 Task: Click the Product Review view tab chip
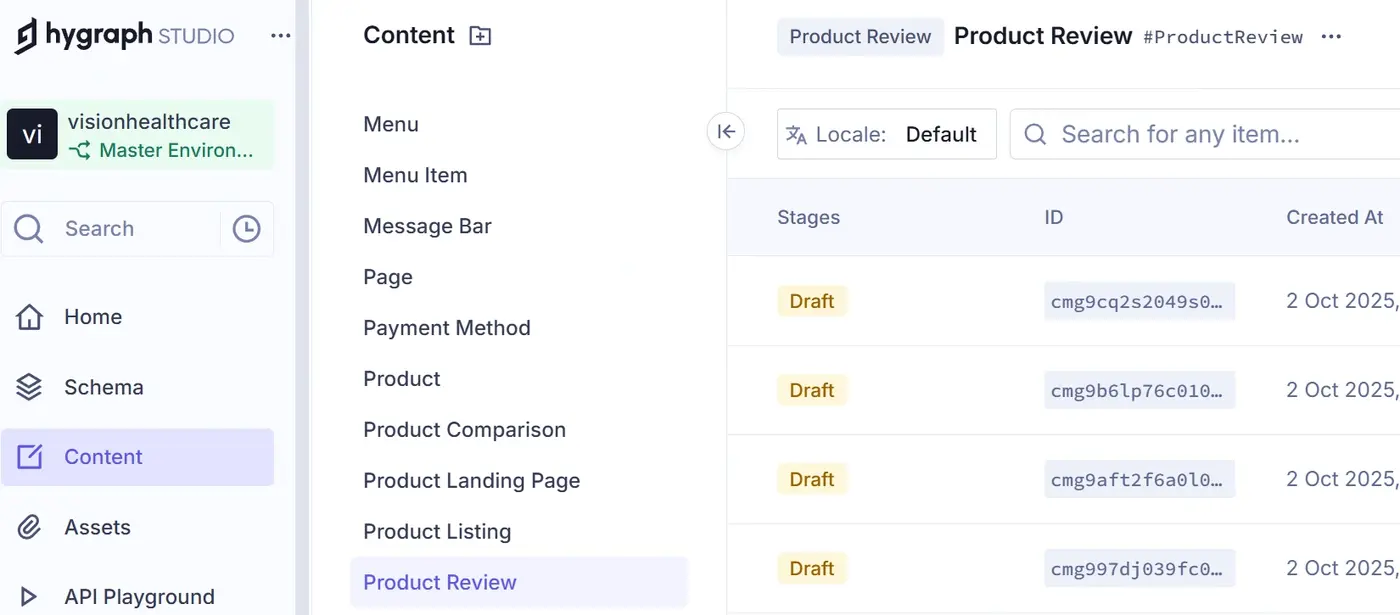[x=860, y=37]
